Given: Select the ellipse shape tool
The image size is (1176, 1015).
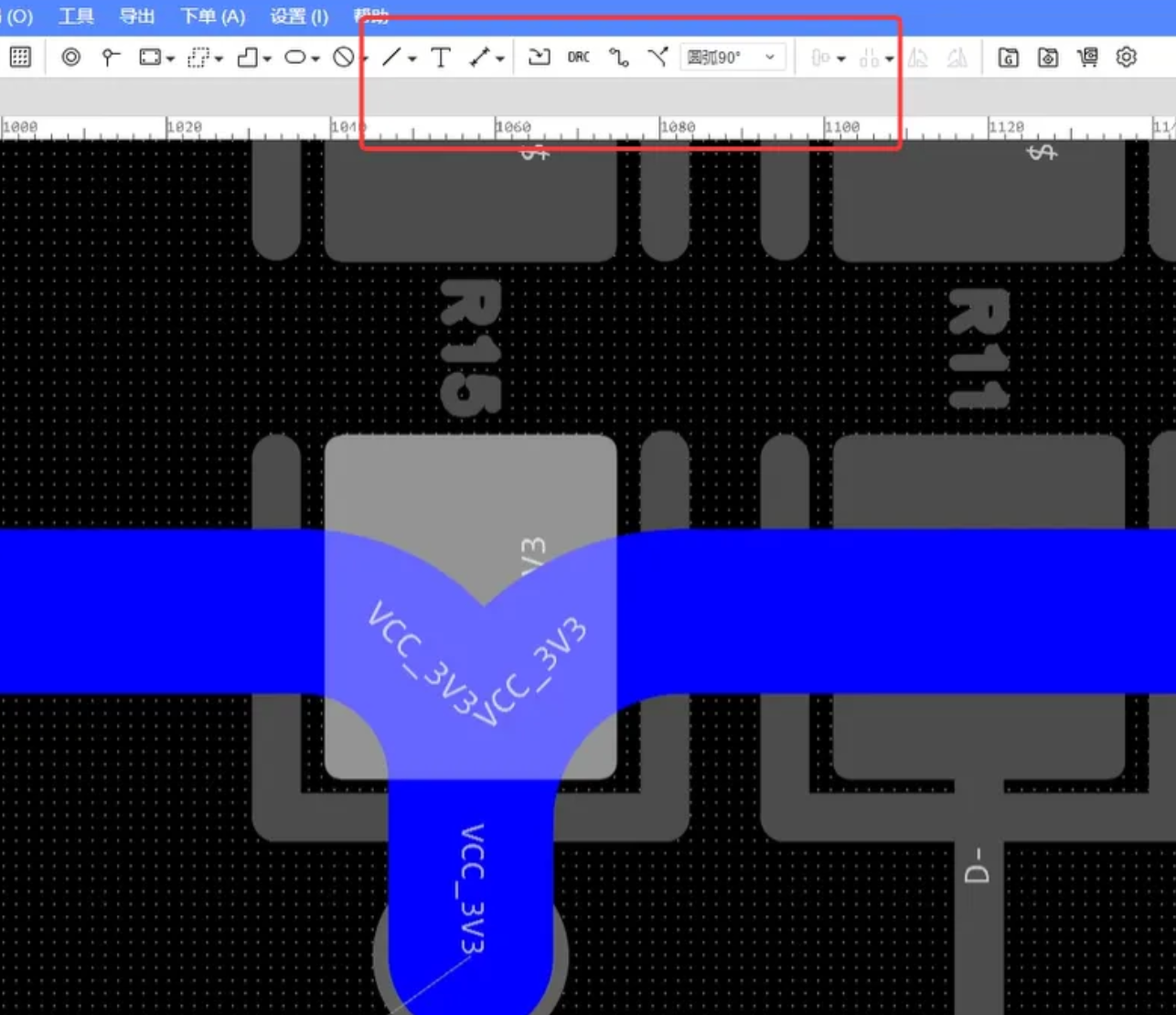Looking at the screenshot, I should (294, 57).
